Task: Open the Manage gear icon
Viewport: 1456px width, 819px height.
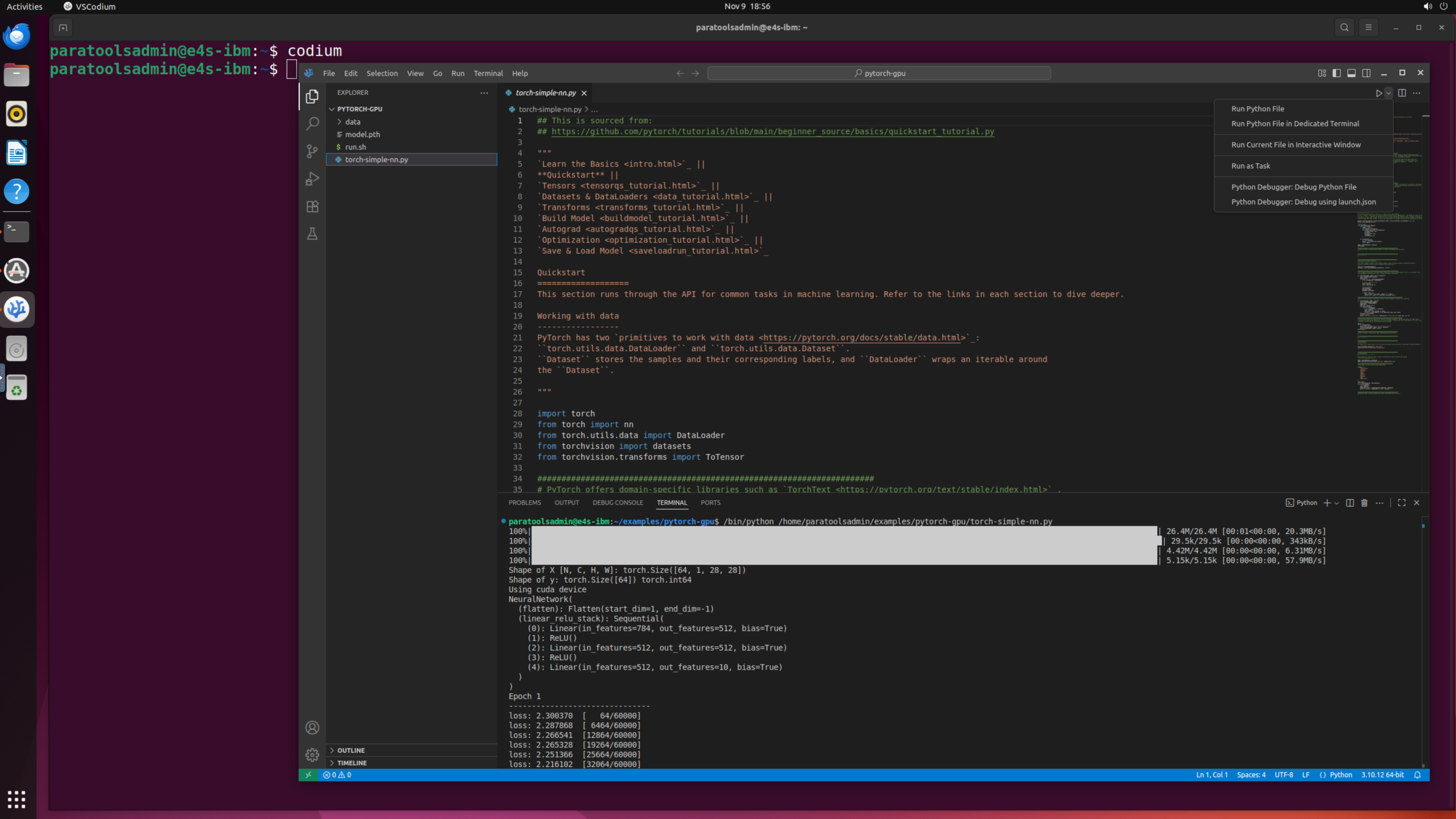Action: point(312,755)
